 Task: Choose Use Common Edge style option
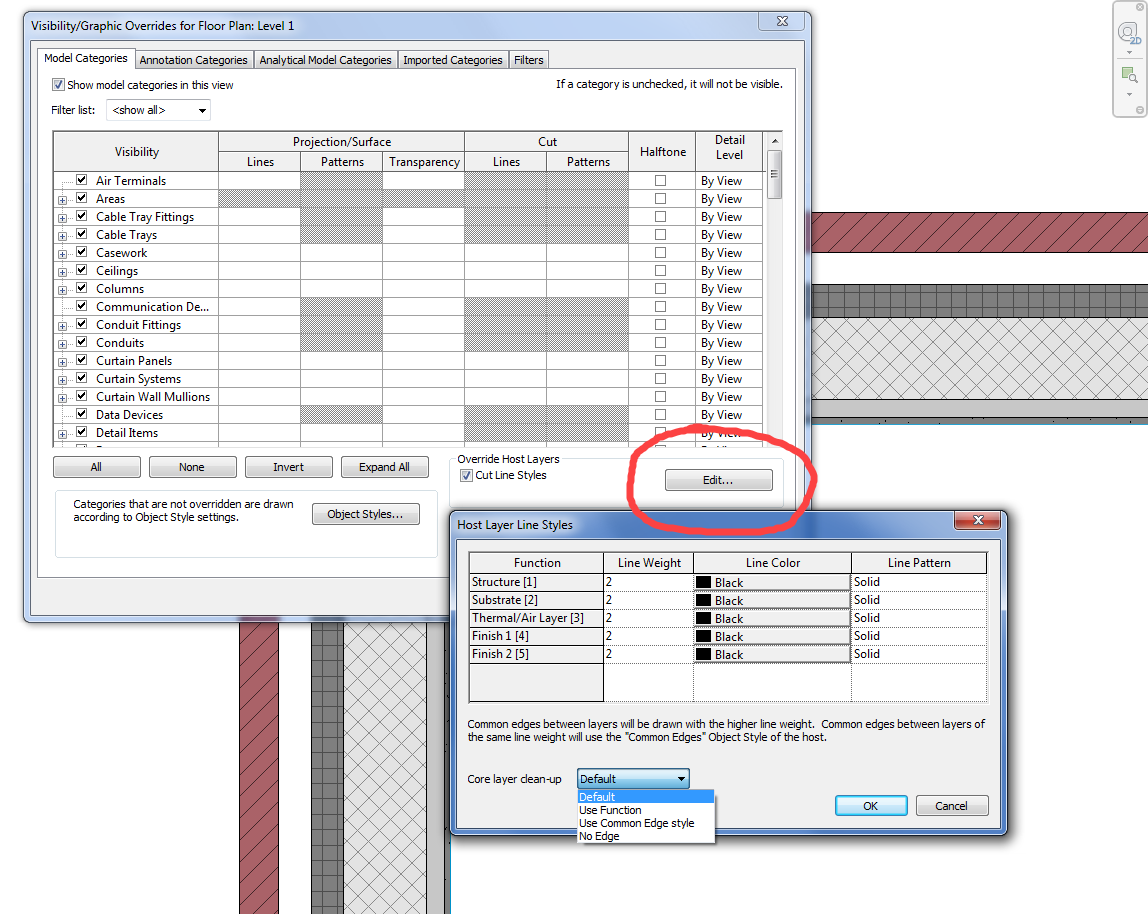tap(645, 823)
